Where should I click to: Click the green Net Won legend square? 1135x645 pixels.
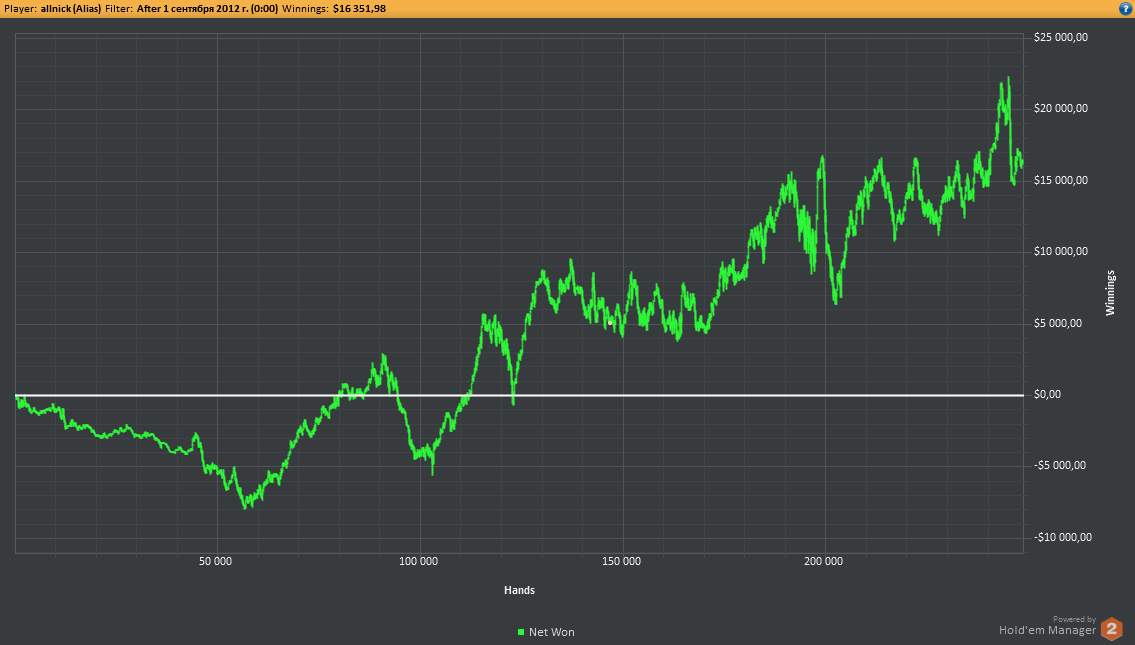521,632
